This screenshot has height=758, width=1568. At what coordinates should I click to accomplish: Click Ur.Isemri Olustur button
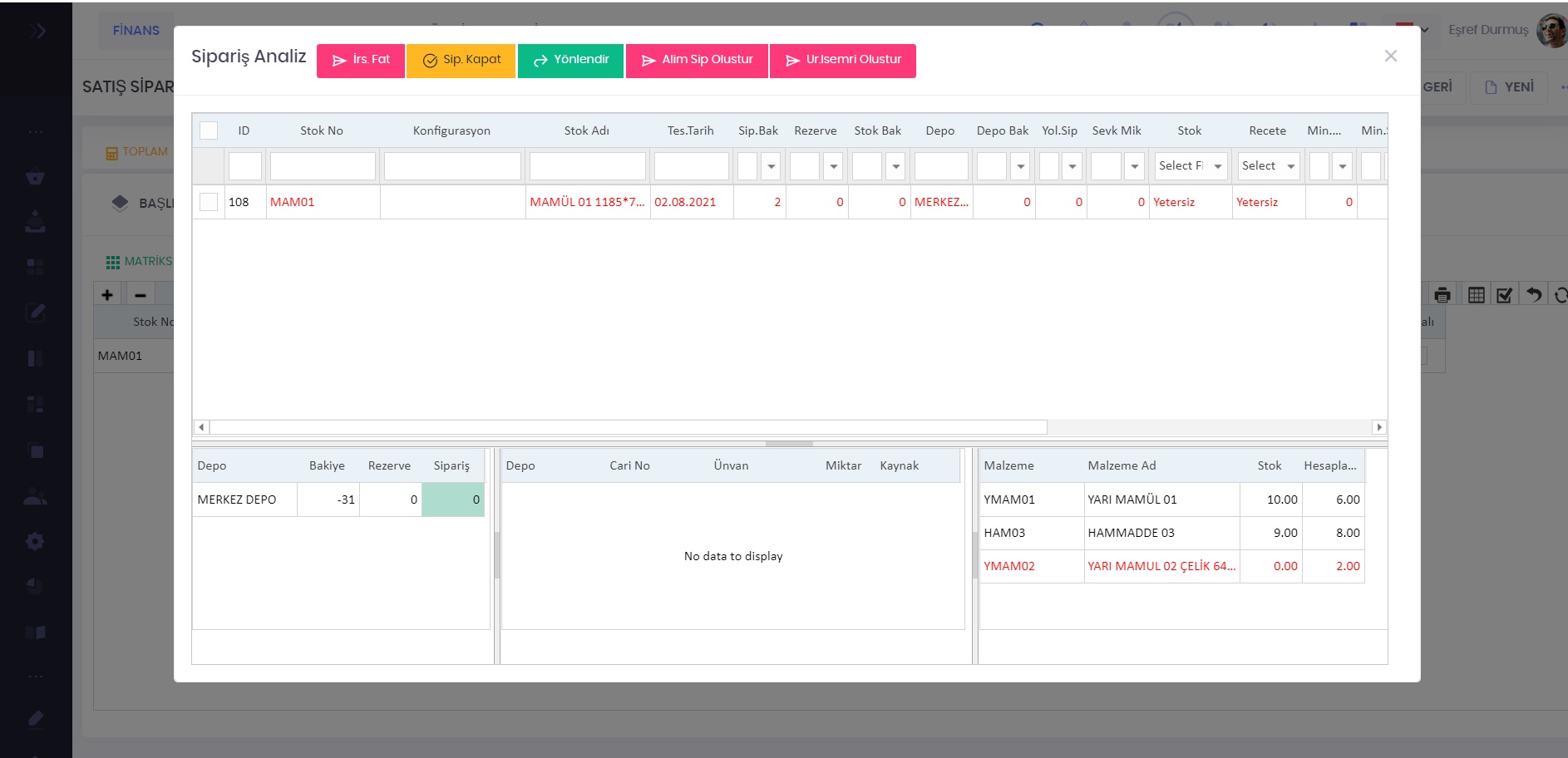coord(842,61)
